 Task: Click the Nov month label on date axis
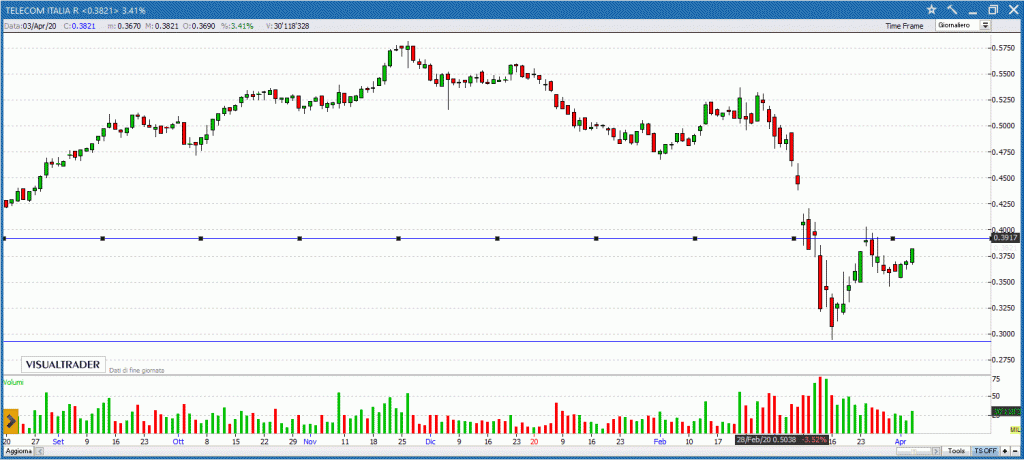click(x=310, y=441)
